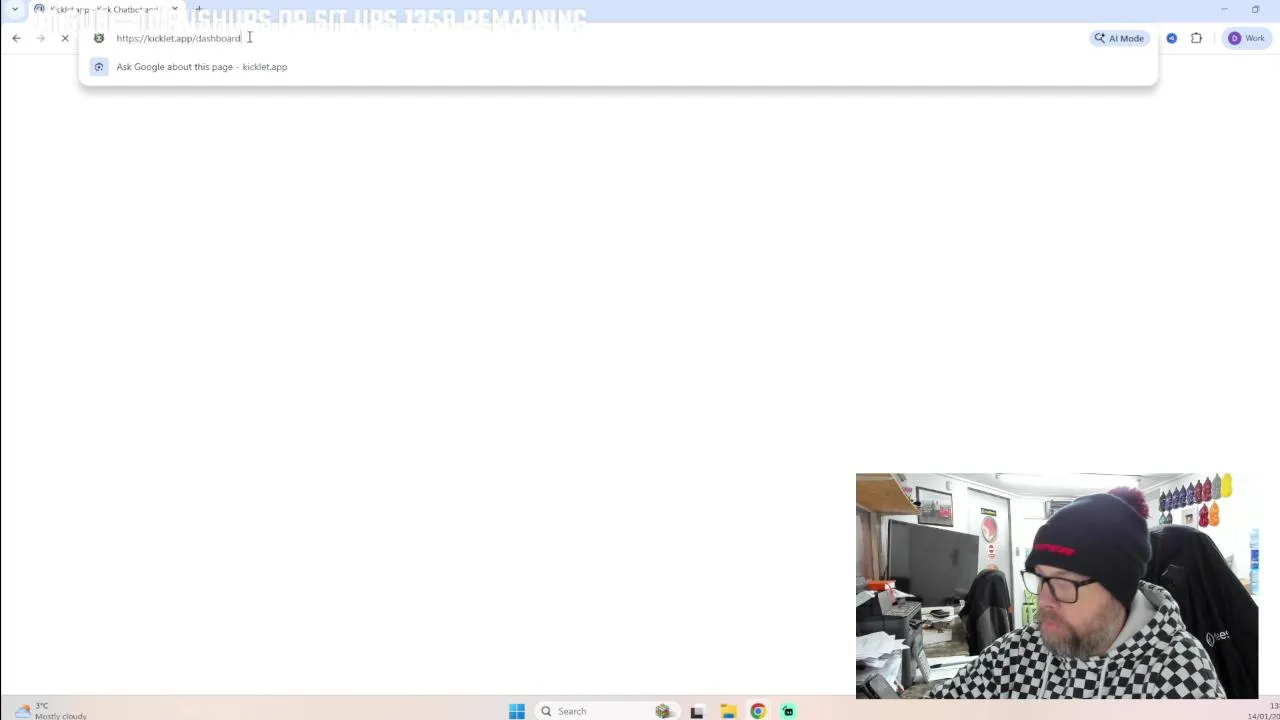Viewport: 1280px width, 720px height.
Task: Click the browser forward arrow
Action: click(x=41, y=38)
